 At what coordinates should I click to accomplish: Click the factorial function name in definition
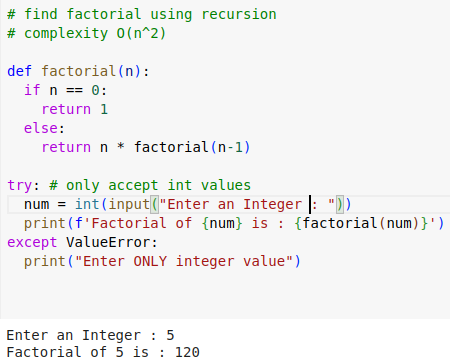click(x=78, y=71)
